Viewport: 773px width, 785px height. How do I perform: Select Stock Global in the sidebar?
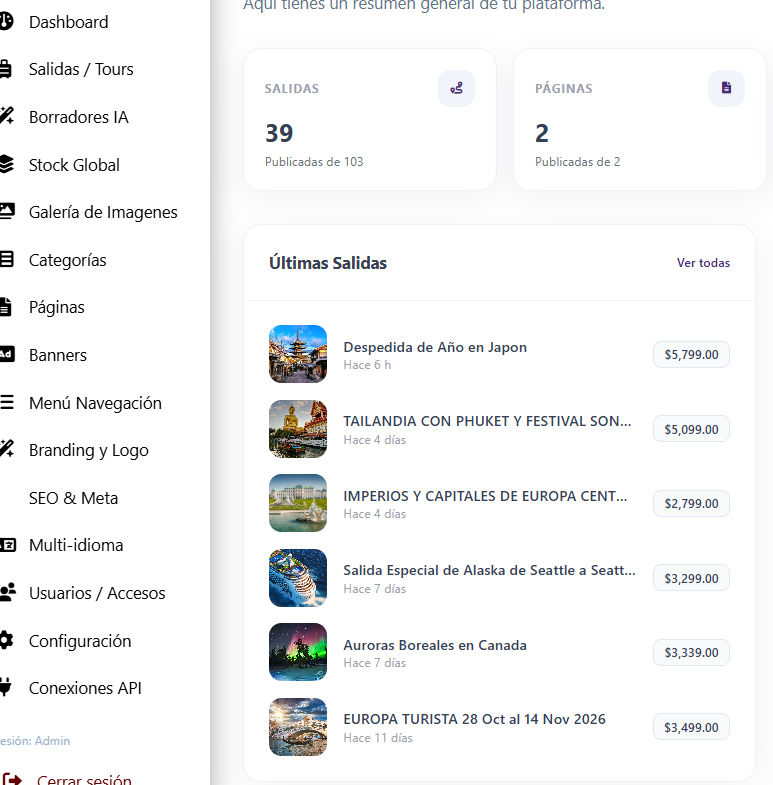pos(74,165)
